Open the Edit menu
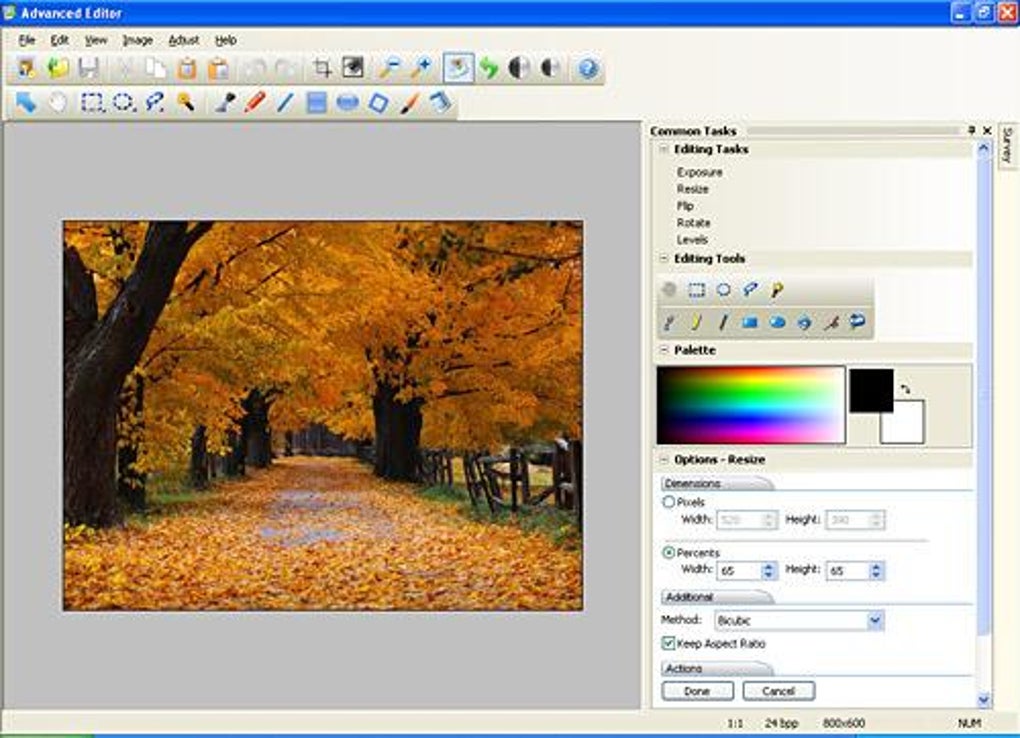Viewport: 1020px width, 738px height. tap(59, 40)
